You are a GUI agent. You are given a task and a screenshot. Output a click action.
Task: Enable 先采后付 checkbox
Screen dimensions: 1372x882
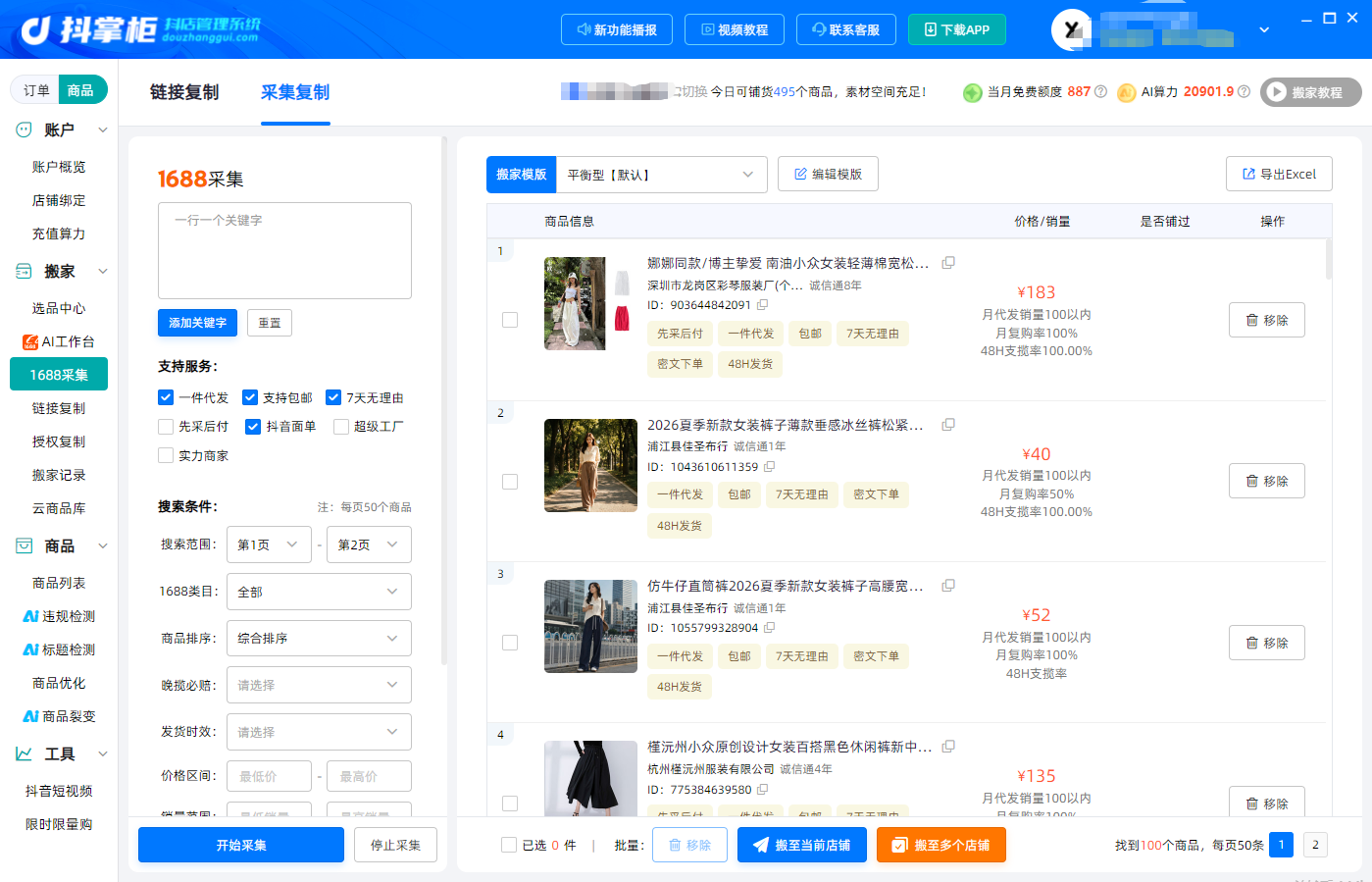(x=166, y=427)
